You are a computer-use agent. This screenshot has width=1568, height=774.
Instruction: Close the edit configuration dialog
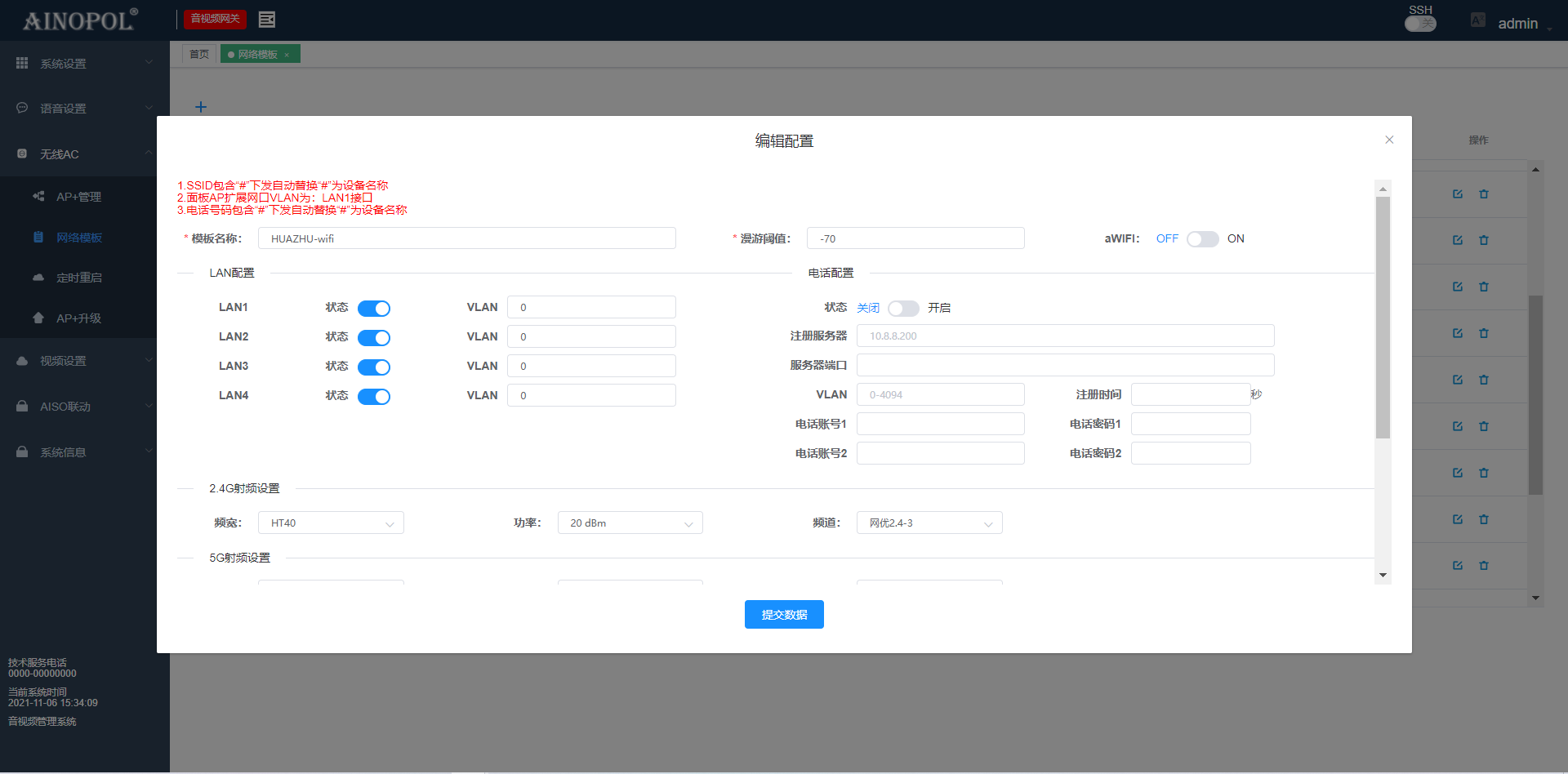pos(1389,140)
